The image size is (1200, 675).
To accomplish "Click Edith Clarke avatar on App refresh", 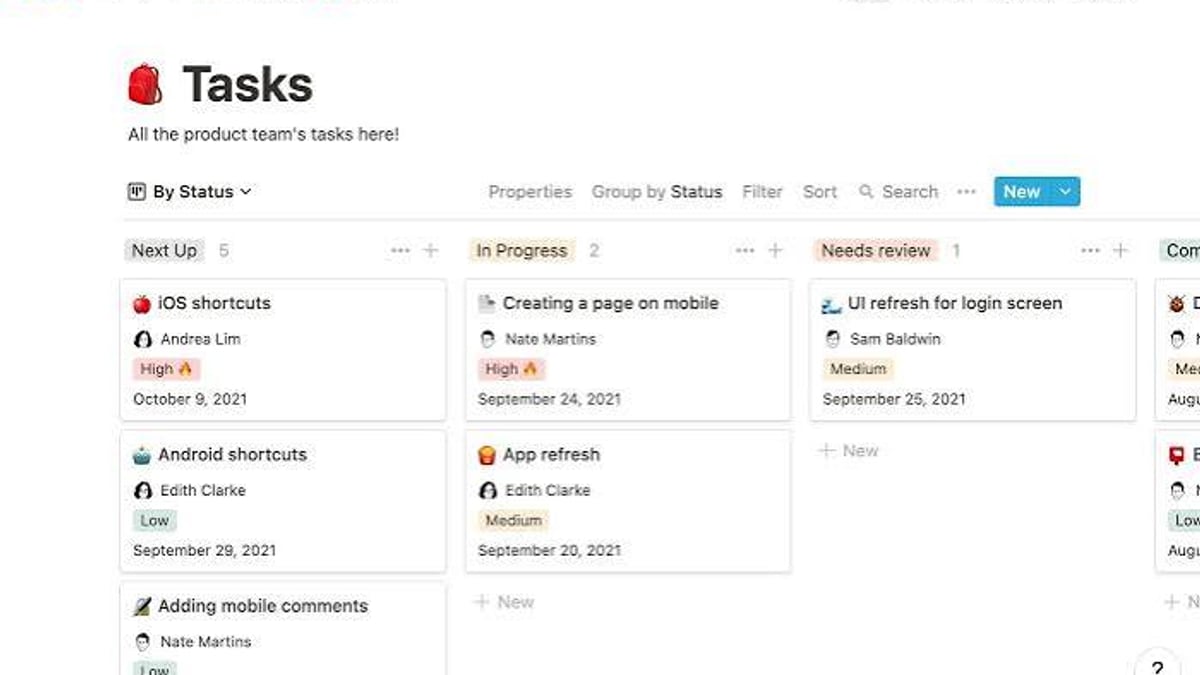I will [x=488, y=490].
